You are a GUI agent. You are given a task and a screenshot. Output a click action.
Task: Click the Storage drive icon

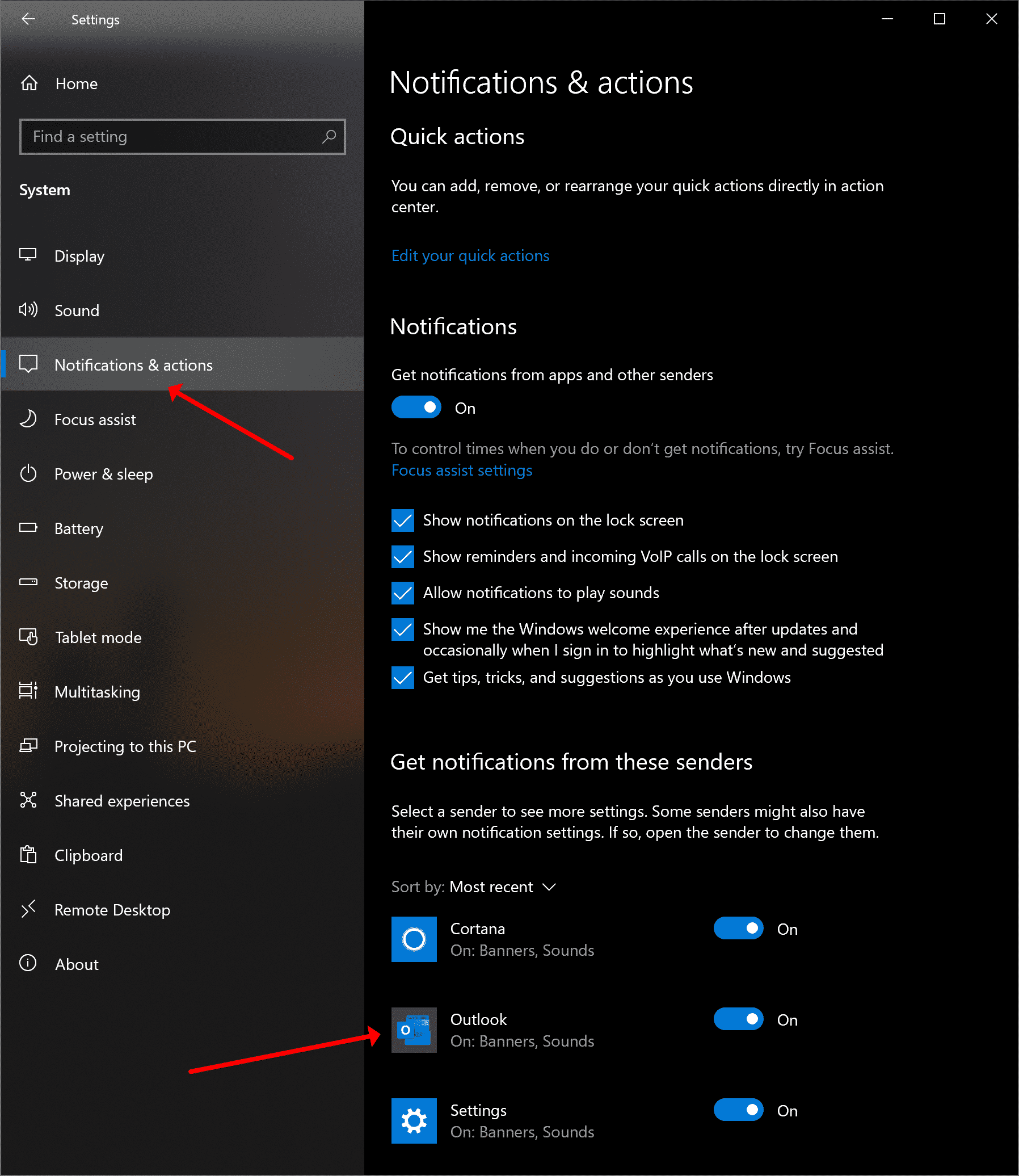click(x=28, y=582)
